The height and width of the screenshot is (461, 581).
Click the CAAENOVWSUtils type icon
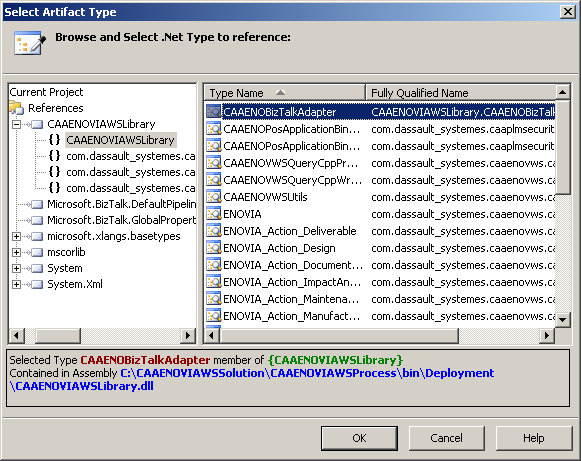click(x=214, y=197)
